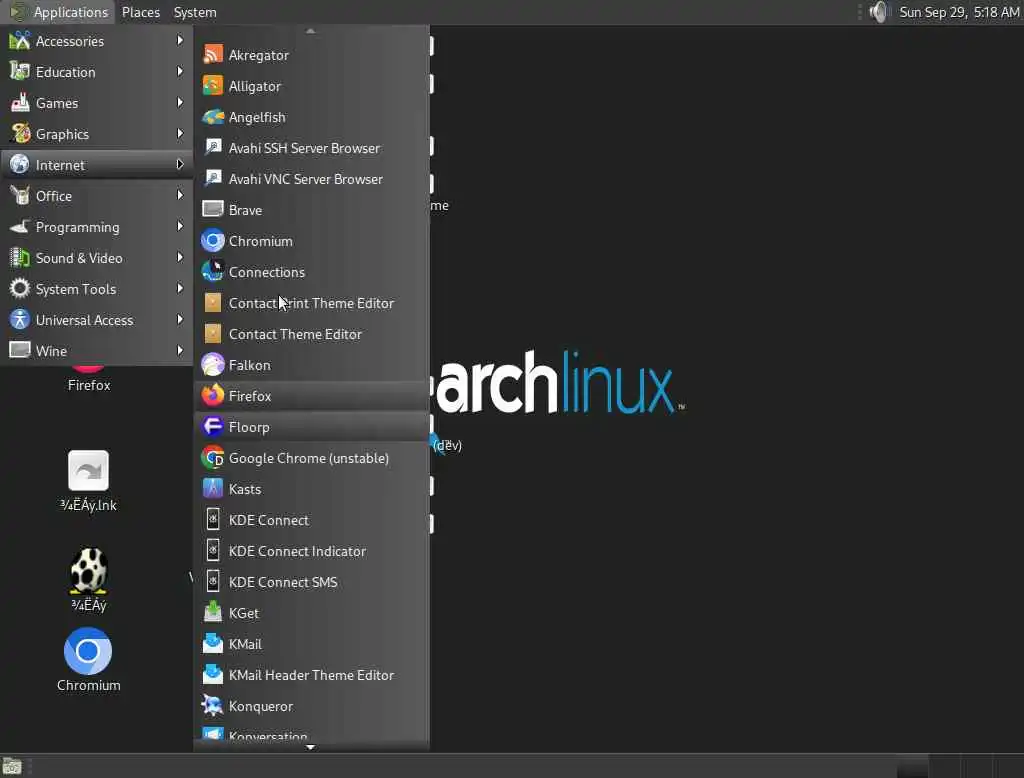Open the Places menu
This screenshot has height=778, width=1024.
coord(141,12)
